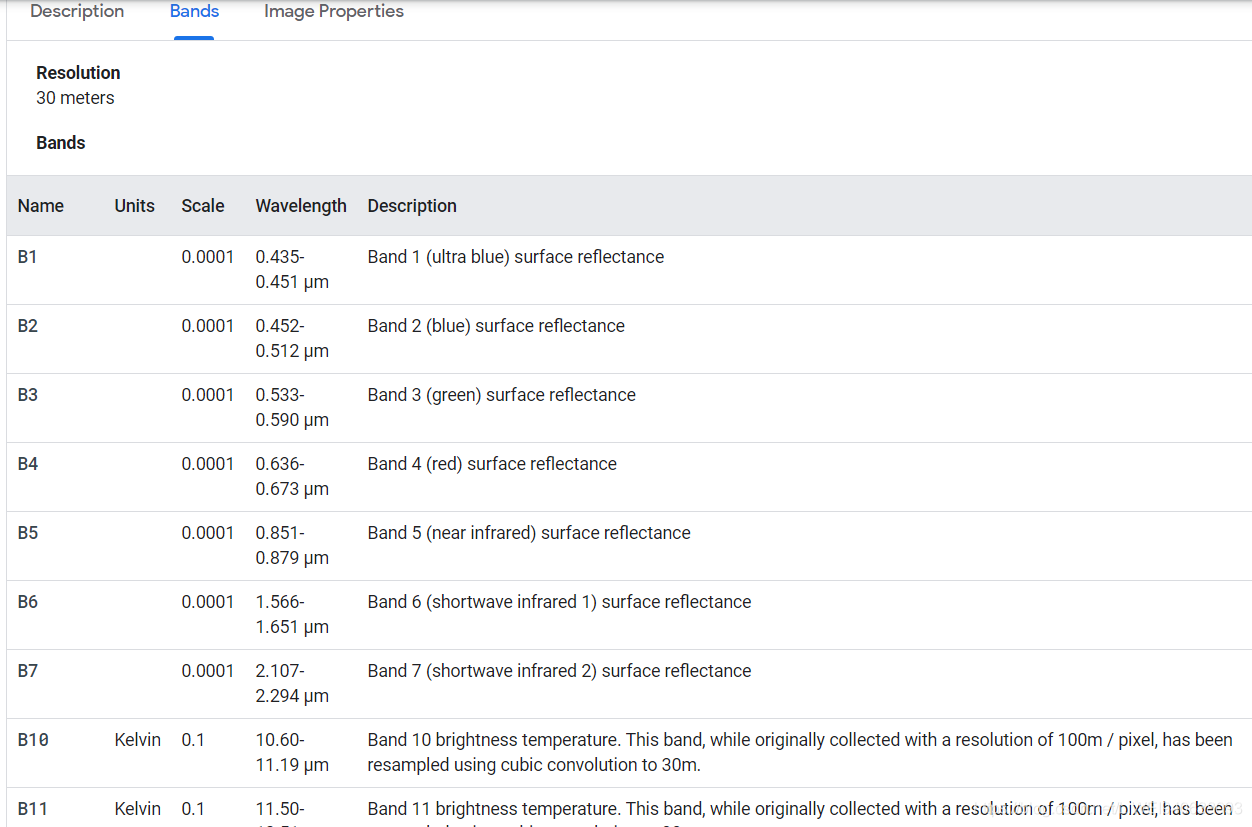The height and width of the screenshot is (827, 1252).
Task: Switch to the Description tab
Action: click(77, 12)
